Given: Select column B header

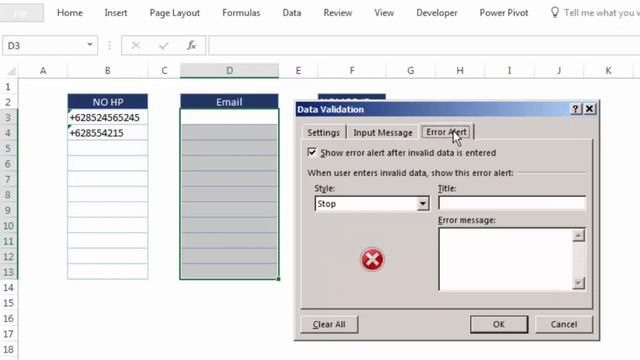Looking at the screenshot, I should 108,71.
